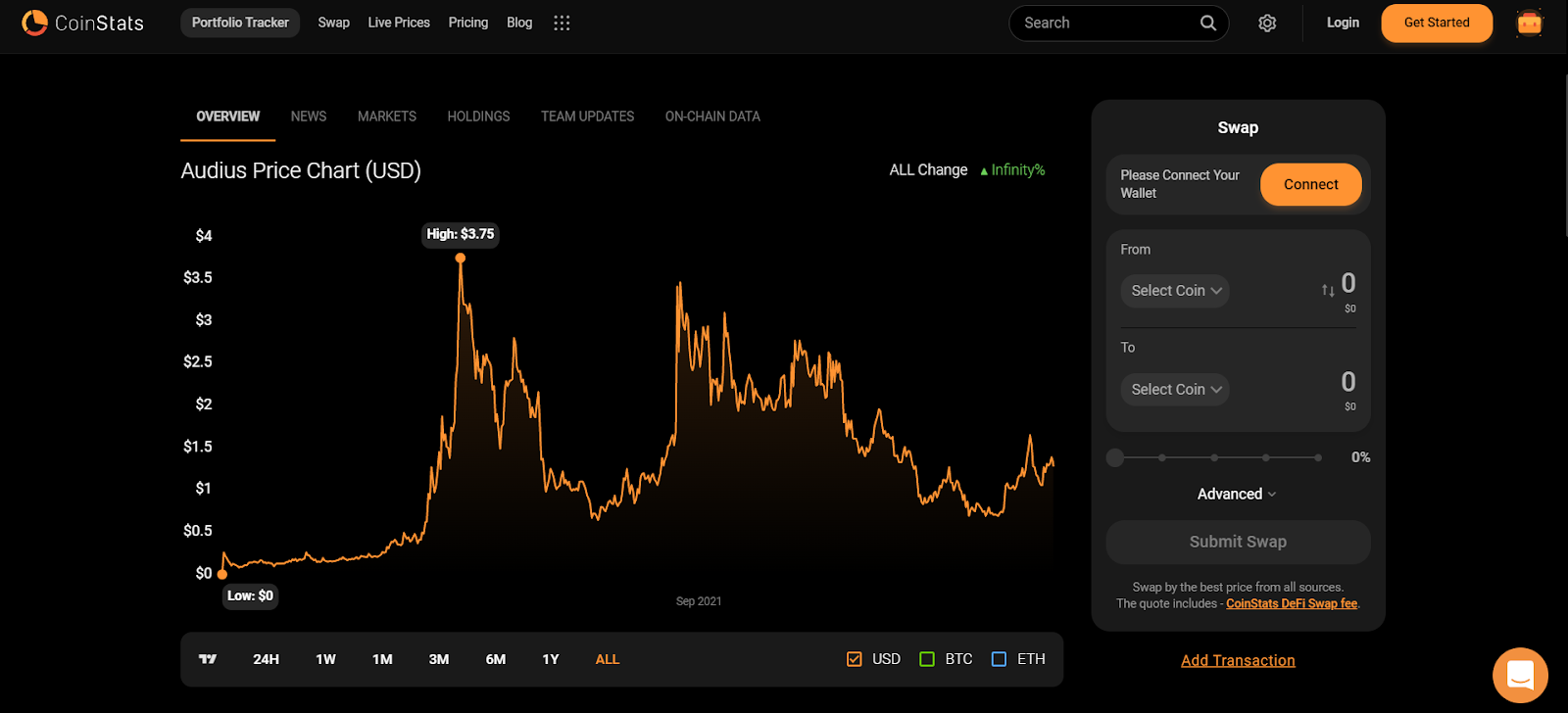The image size is (1568, 713).
Task: Enable the BTC currency checkbox
Action: coord(927,659)
